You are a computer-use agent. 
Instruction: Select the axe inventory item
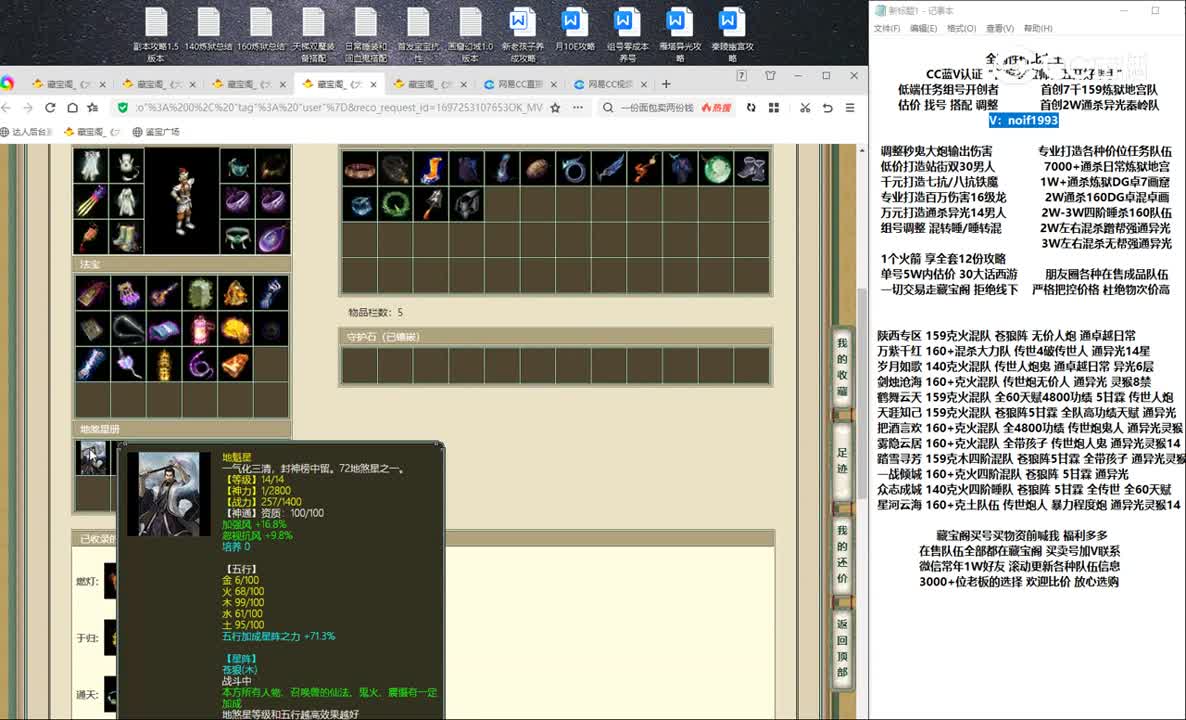tap(431, 204)
